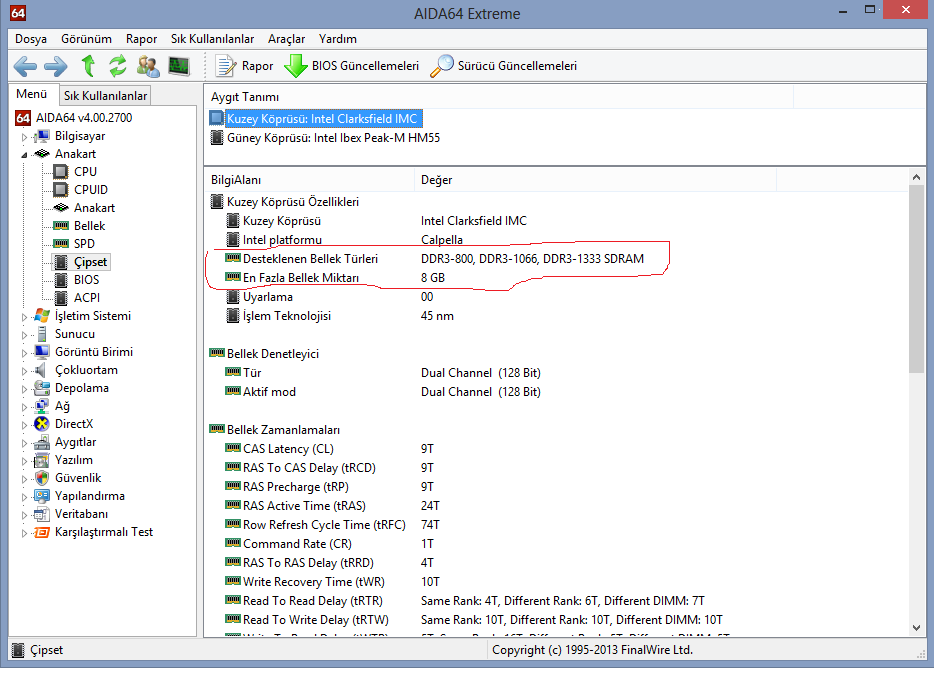This screenshot has width=934, height=687.
Task: Go forward with the blue right arrow
Action: coord(56,66)
